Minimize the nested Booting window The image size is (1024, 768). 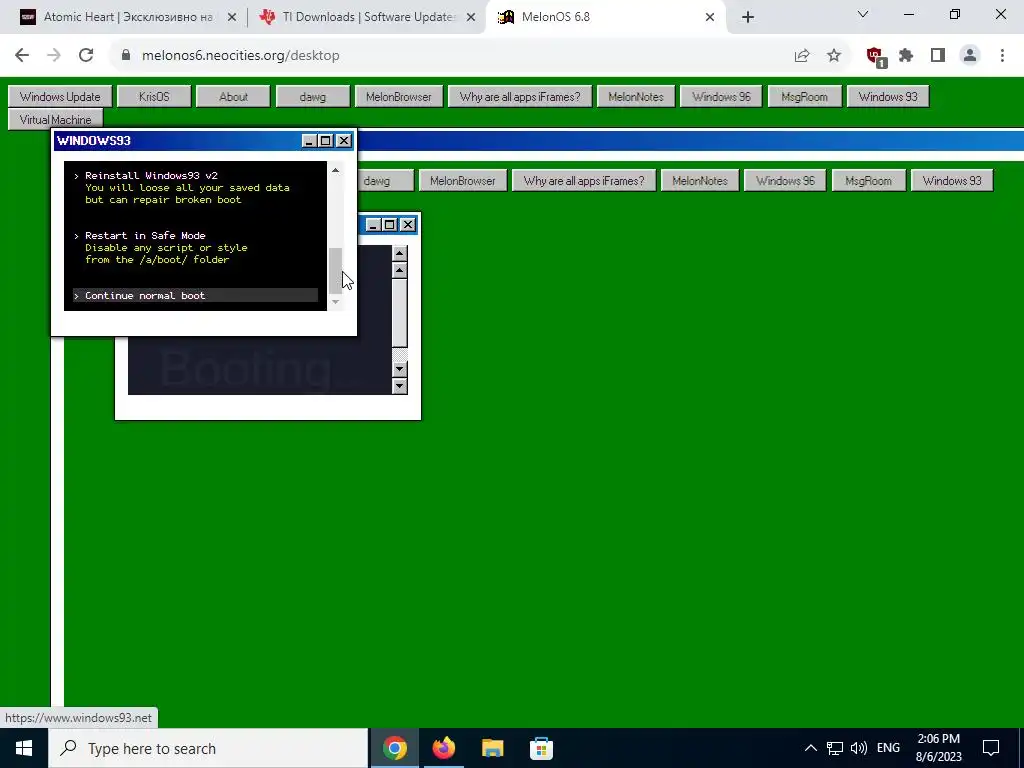[x=374, y=225]
